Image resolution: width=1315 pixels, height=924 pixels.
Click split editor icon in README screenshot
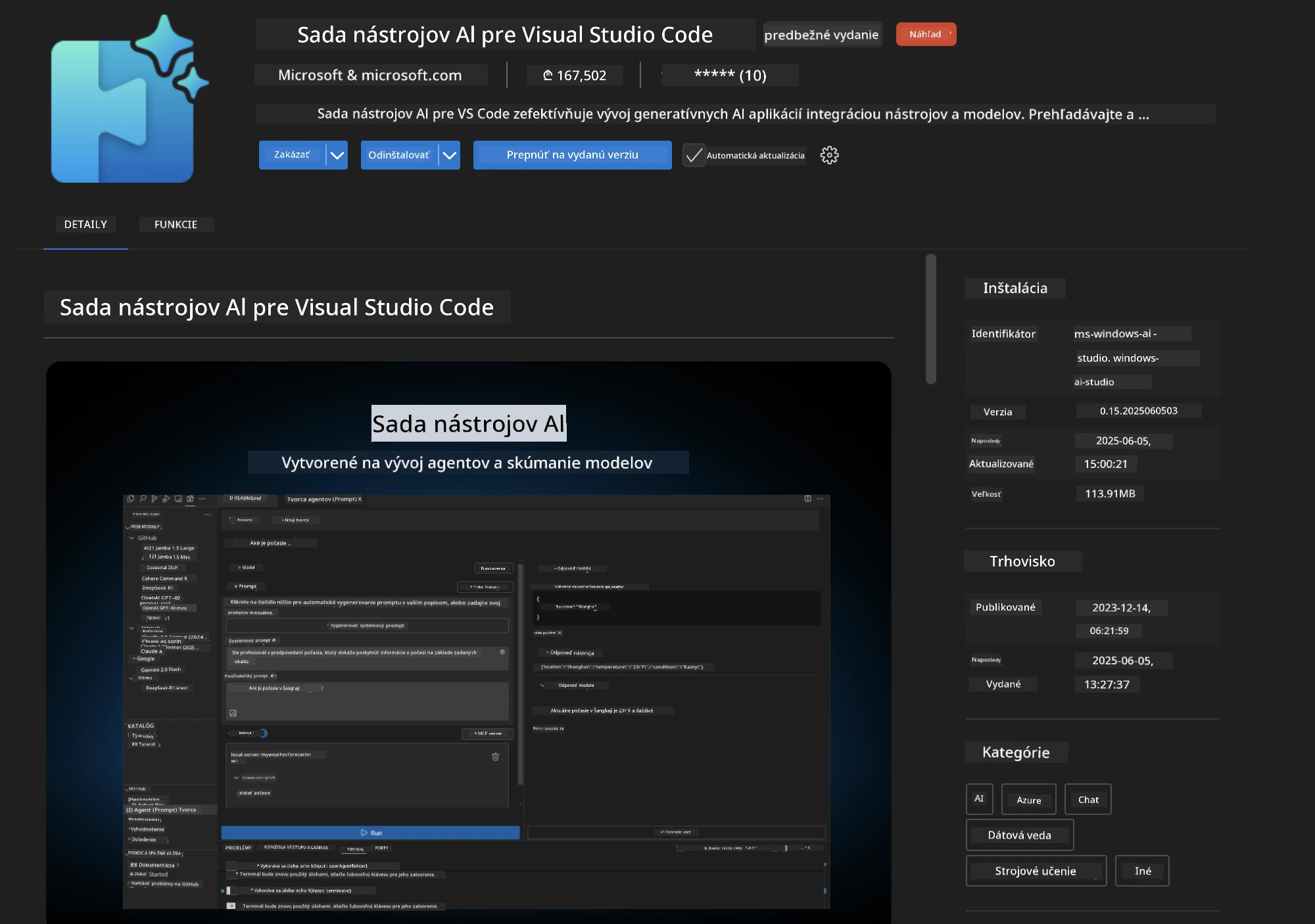pyautogui.click(x=807, y=499)
